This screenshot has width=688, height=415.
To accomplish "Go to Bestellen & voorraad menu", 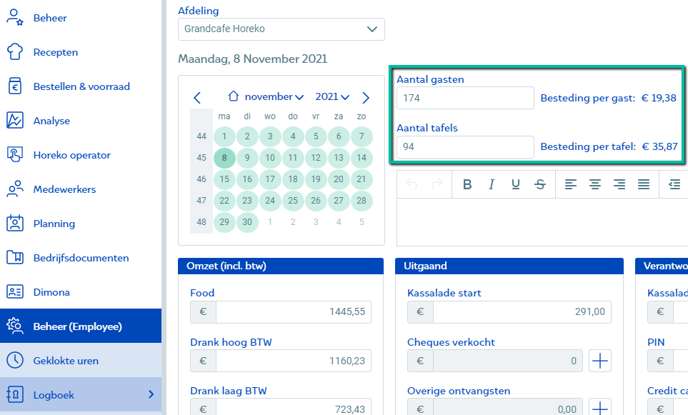I will pyautogui.click(x=81, y=86).
